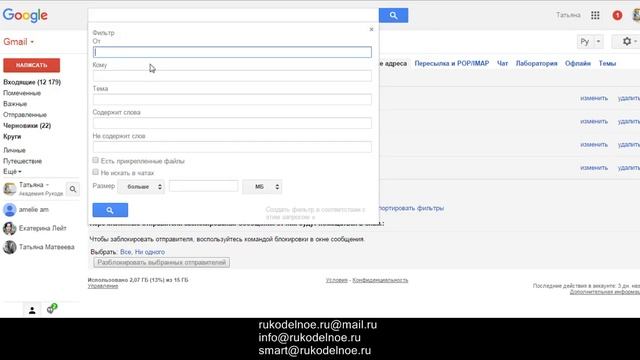Open 'Входящие (12 179)' folder
The image size is (640, 360).
[32, 82]
